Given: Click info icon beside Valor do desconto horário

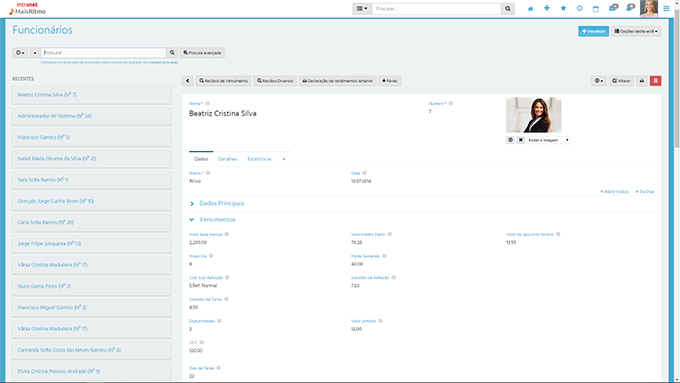Looking at the screenshot, I should coord(558,234).
